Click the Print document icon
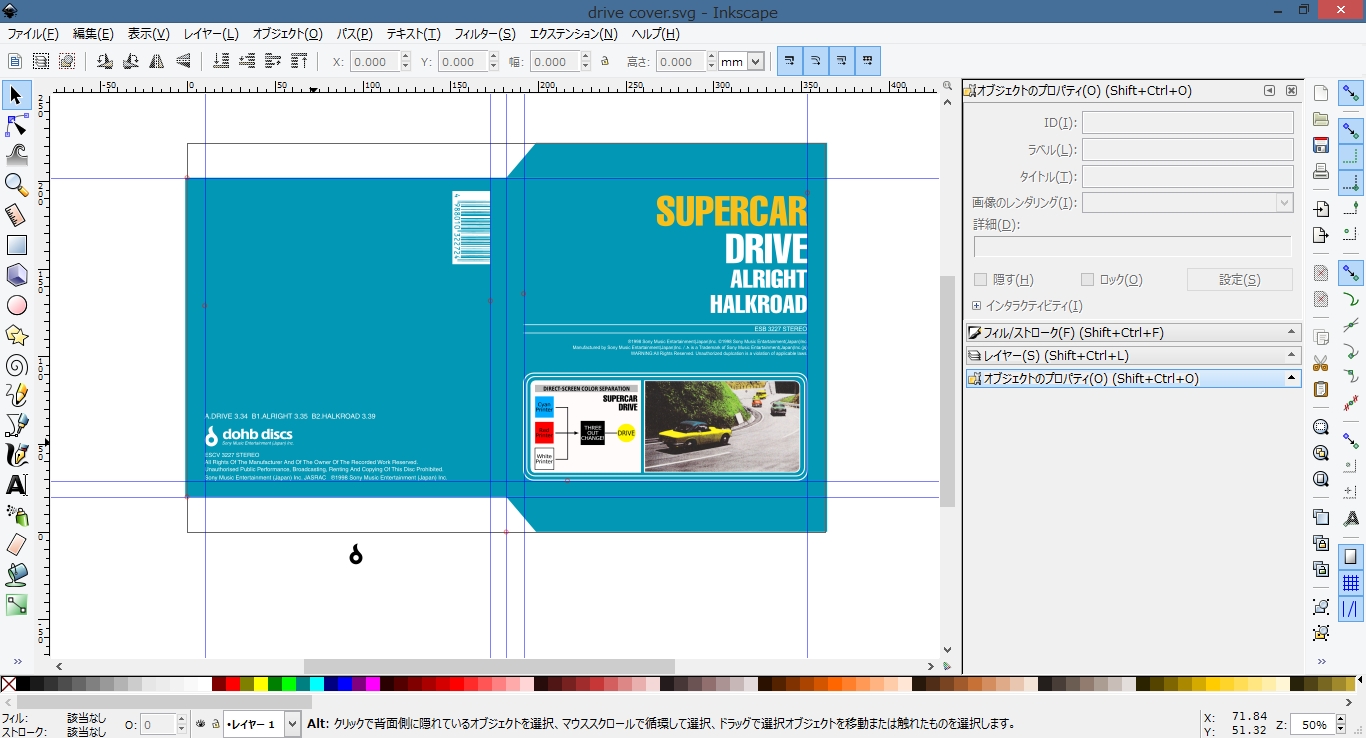Image resolution: width=1366 pixels, height=738 pixels. 1321,171
